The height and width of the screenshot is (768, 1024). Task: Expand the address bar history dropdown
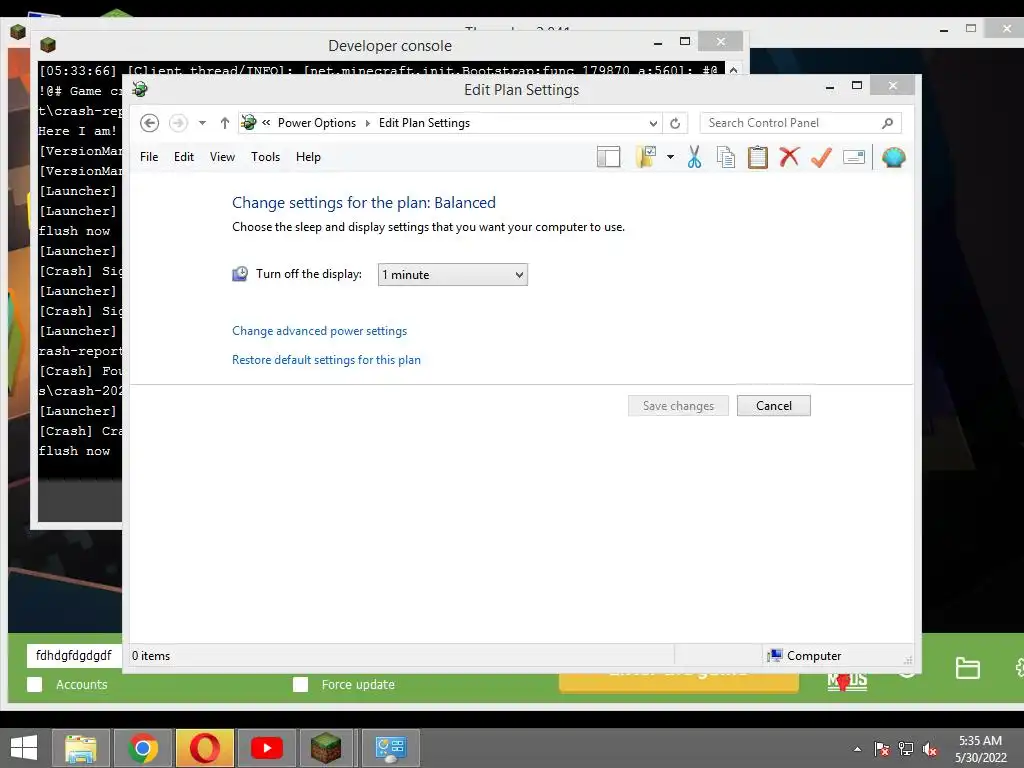[x=653, y=123]
